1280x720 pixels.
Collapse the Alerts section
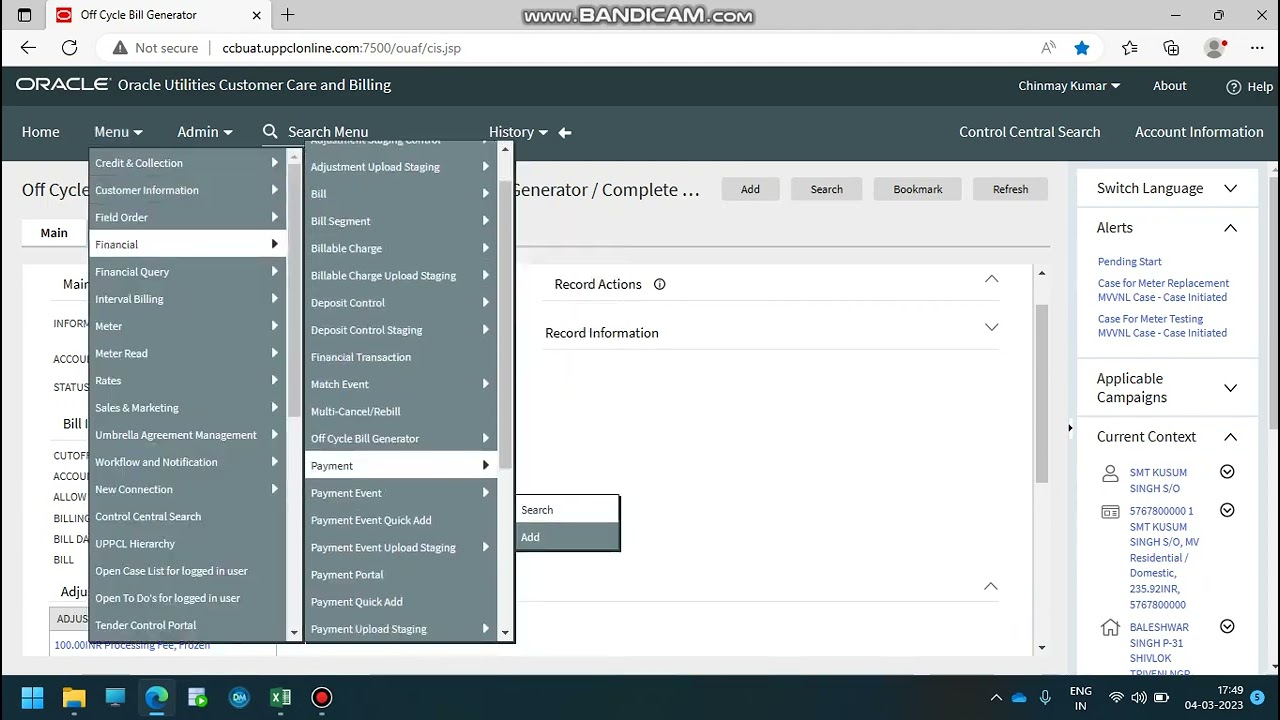[1230, 228]
